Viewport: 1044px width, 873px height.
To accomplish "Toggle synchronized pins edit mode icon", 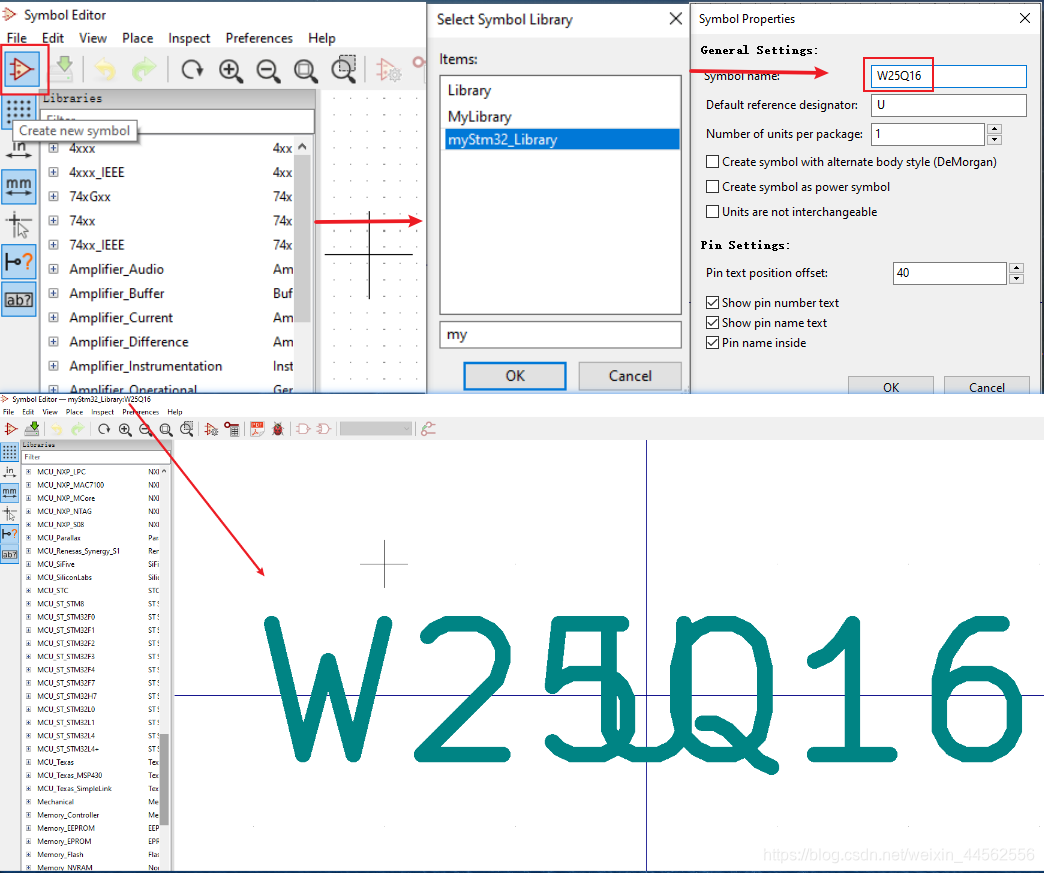I will [428, 429].
